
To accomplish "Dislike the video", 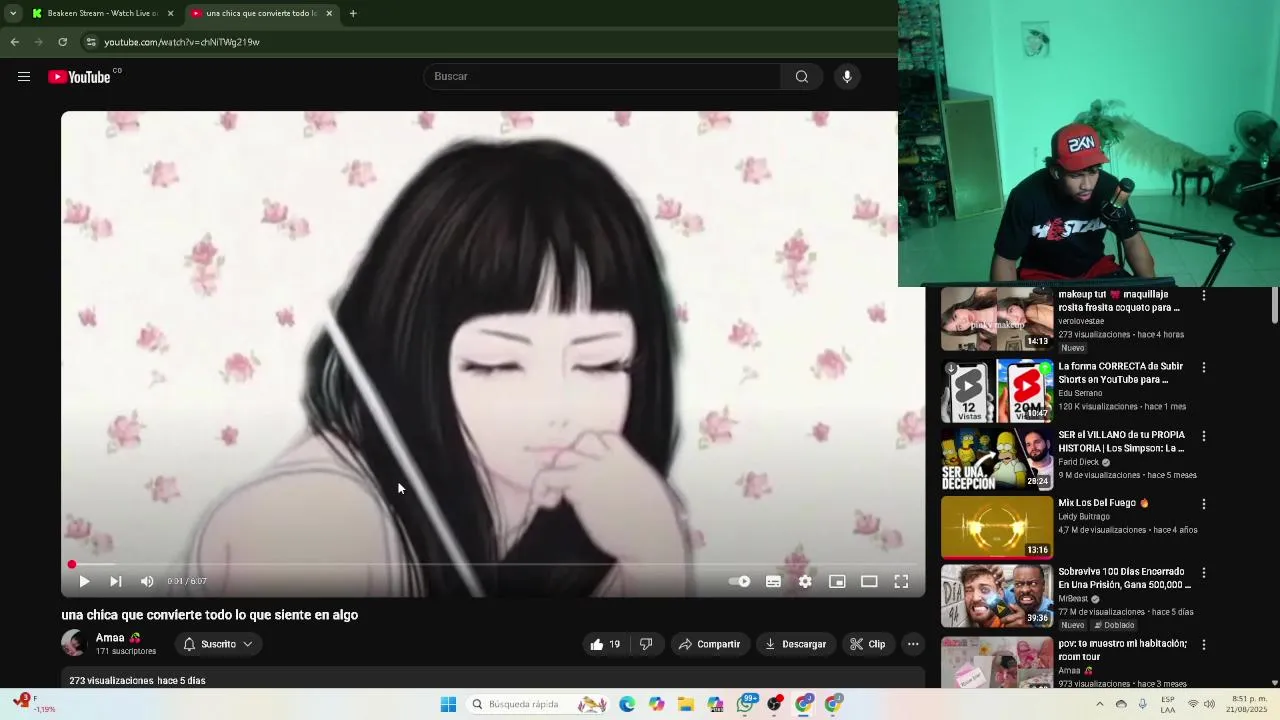I will point(646,644).
